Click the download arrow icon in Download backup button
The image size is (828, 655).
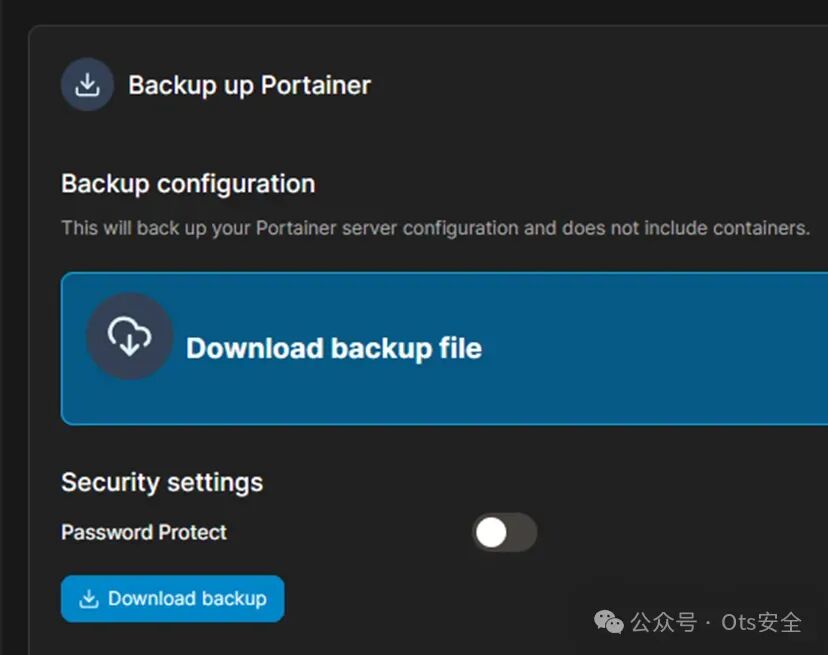pos(89,599)
